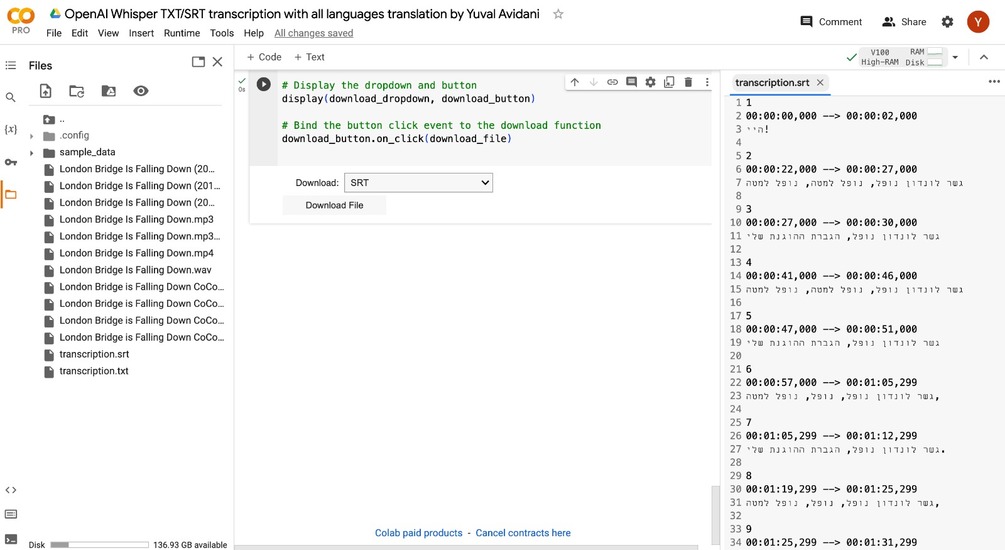This screenshot has height=550, width=1005.
Task: Open more cell actions menu
Action: 707,82
